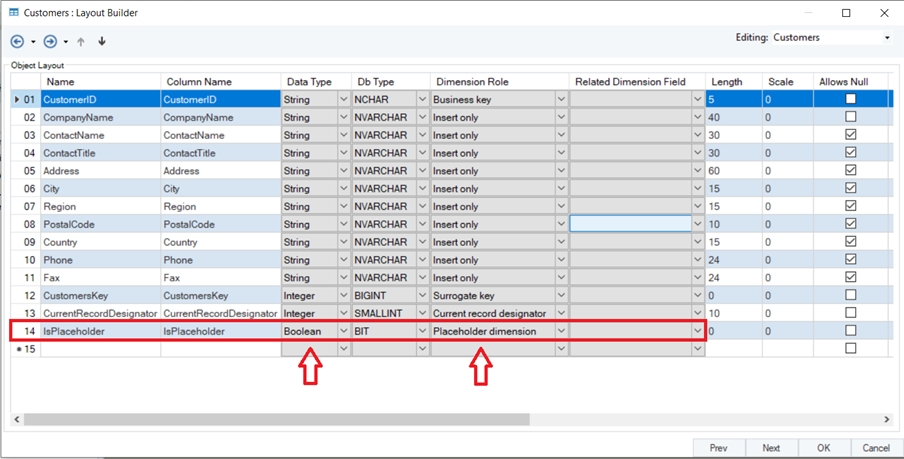Image resolution: width=904 pixels, height=459 pixels.
Task: Expand Data Type dropdown for IsPlaceholder
Action: (344, 331)
